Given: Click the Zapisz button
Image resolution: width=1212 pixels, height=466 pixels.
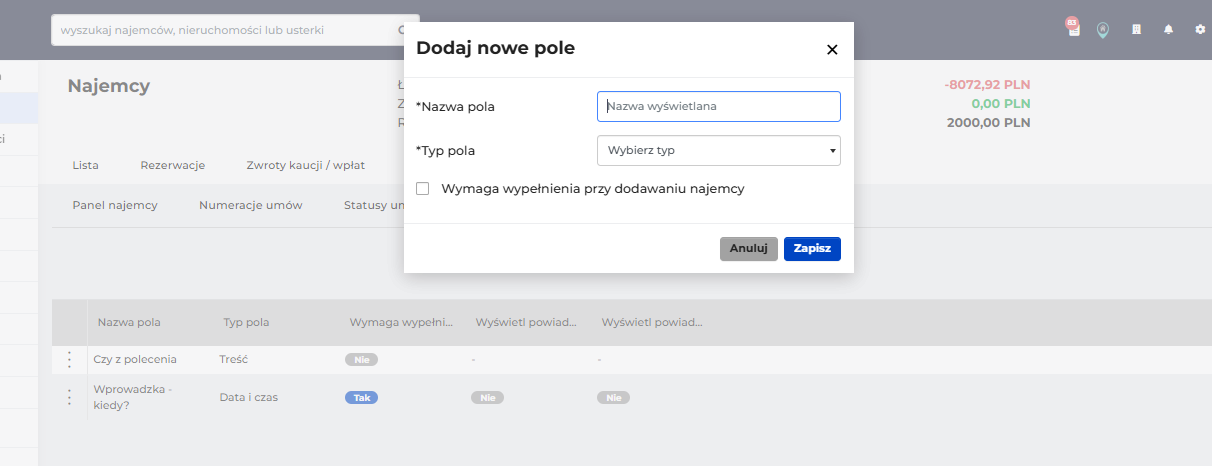Looking at the screenshot, I should 812,249.
